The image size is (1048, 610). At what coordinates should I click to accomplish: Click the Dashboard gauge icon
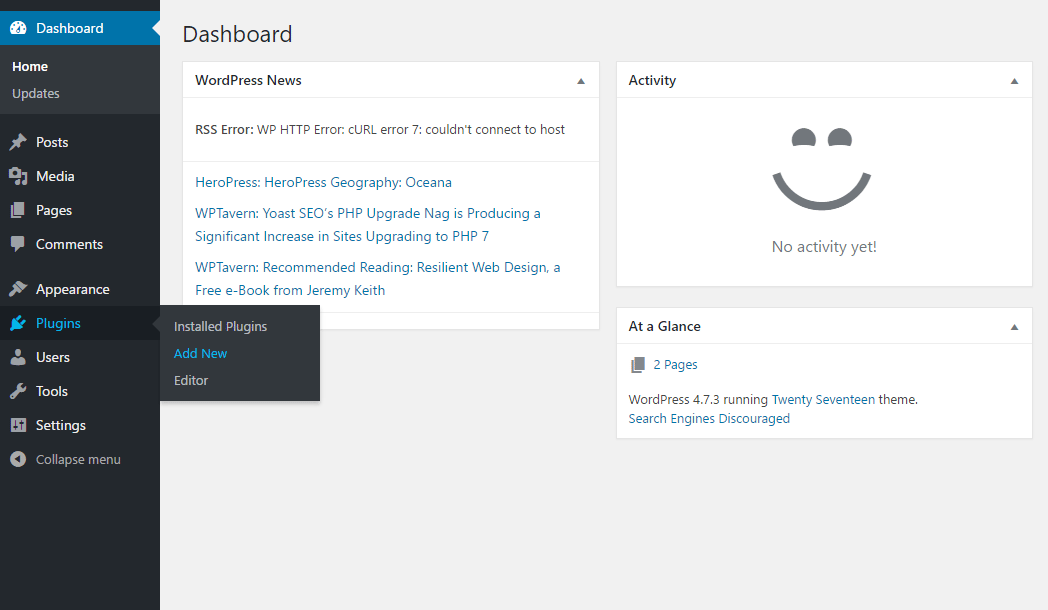[18, 28]
